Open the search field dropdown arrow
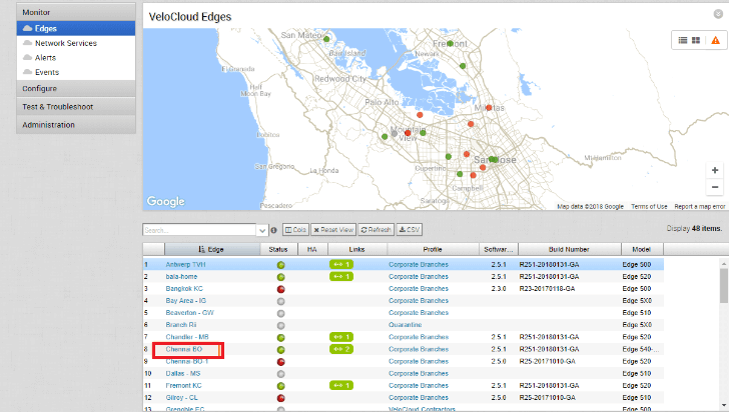The image size is (731, 413). (x=262, y=230)
